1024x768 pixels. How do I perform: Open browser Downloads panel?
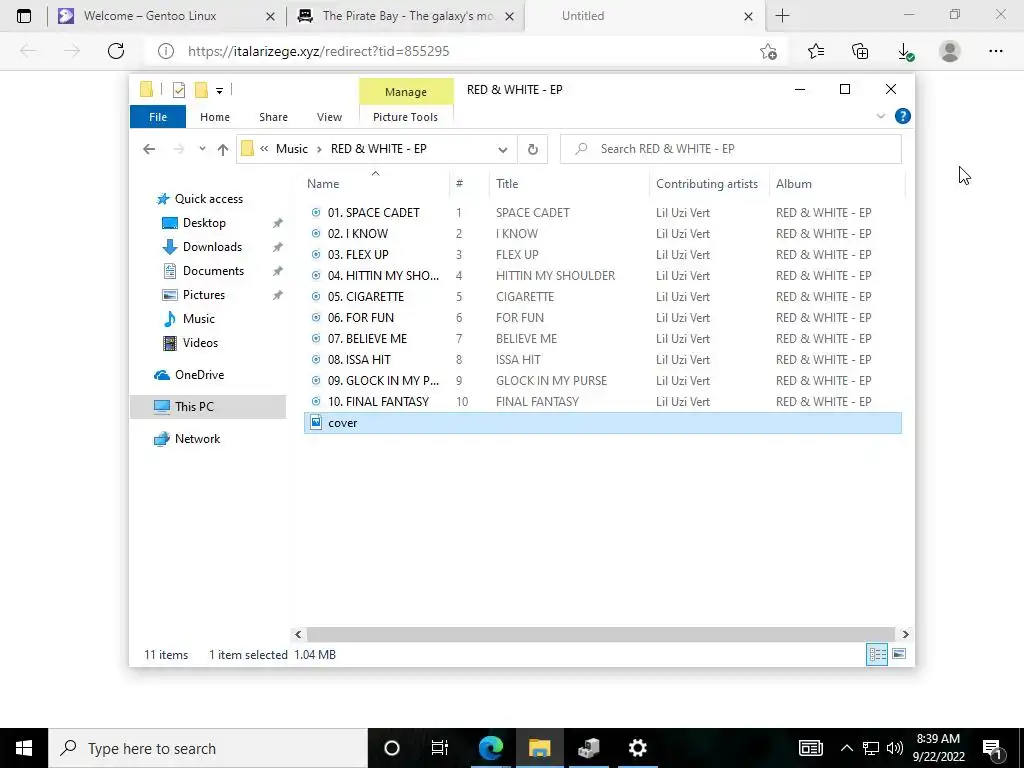pyautogui.click(x=905, y=51)
